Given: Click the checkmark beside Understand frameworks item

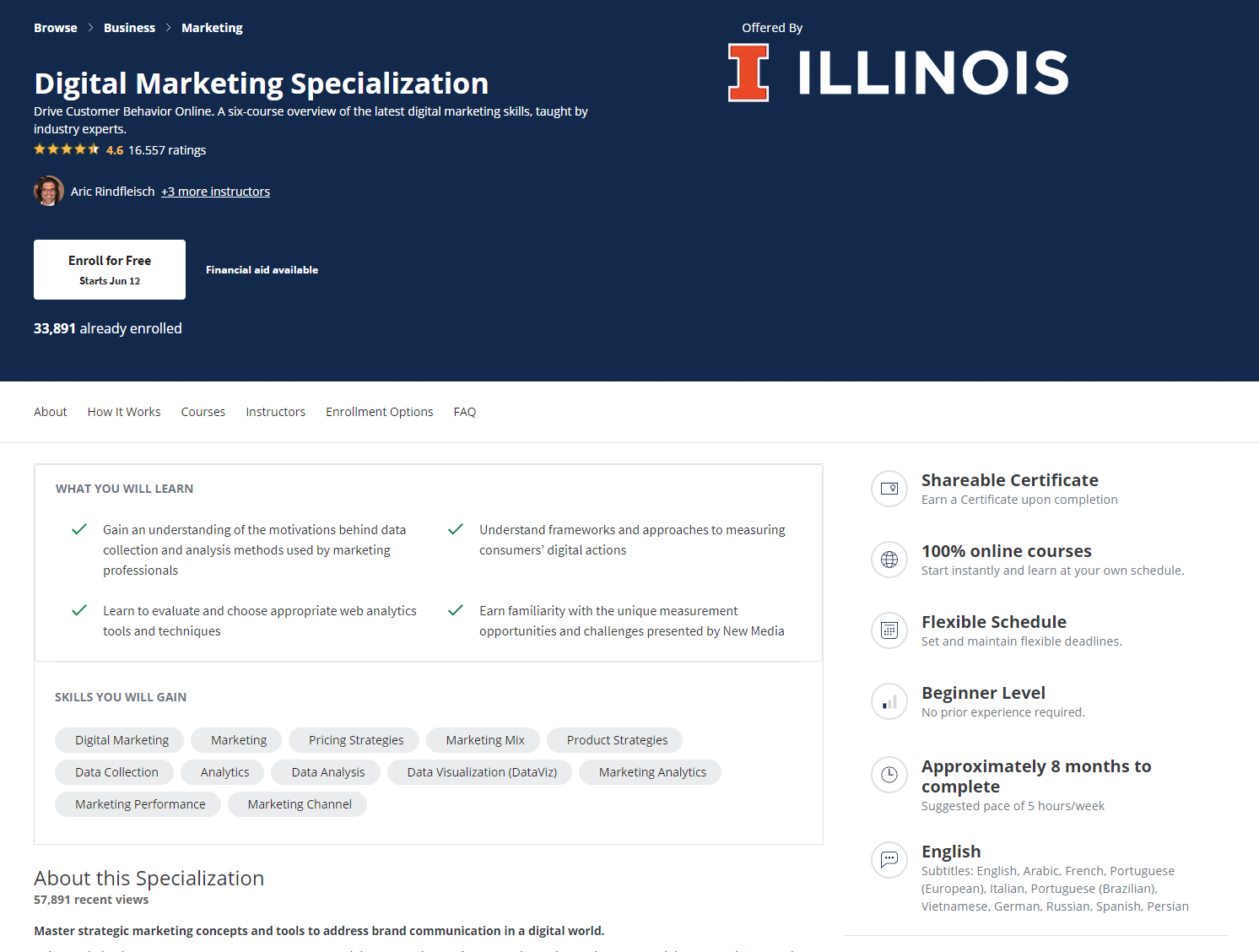Looking at the screenshot, I should click(x=456, y=529).
